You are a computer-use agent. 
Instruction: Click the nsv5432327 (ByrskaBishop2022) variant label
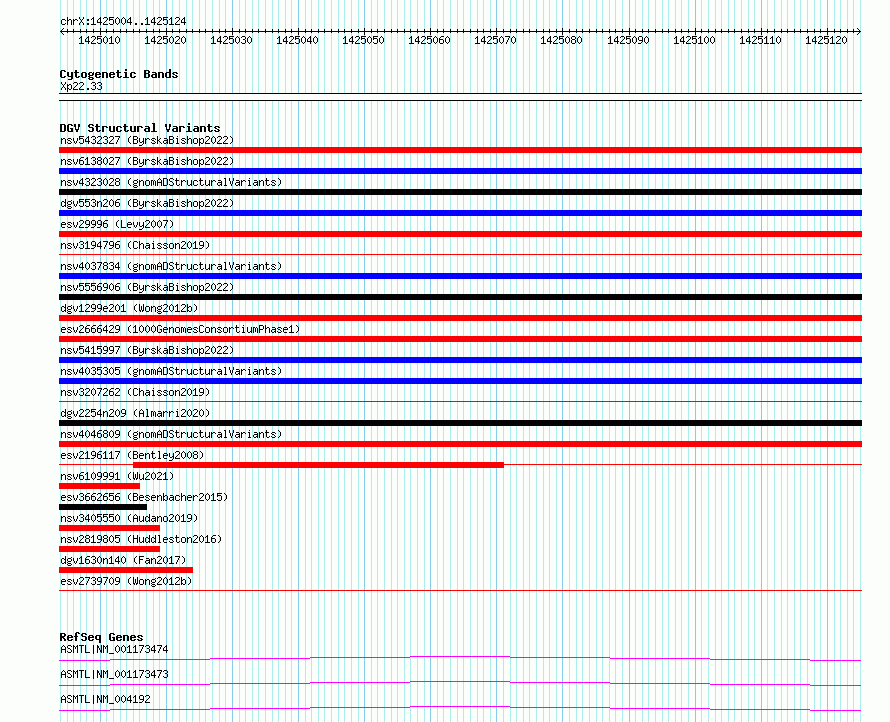[146, 140]
